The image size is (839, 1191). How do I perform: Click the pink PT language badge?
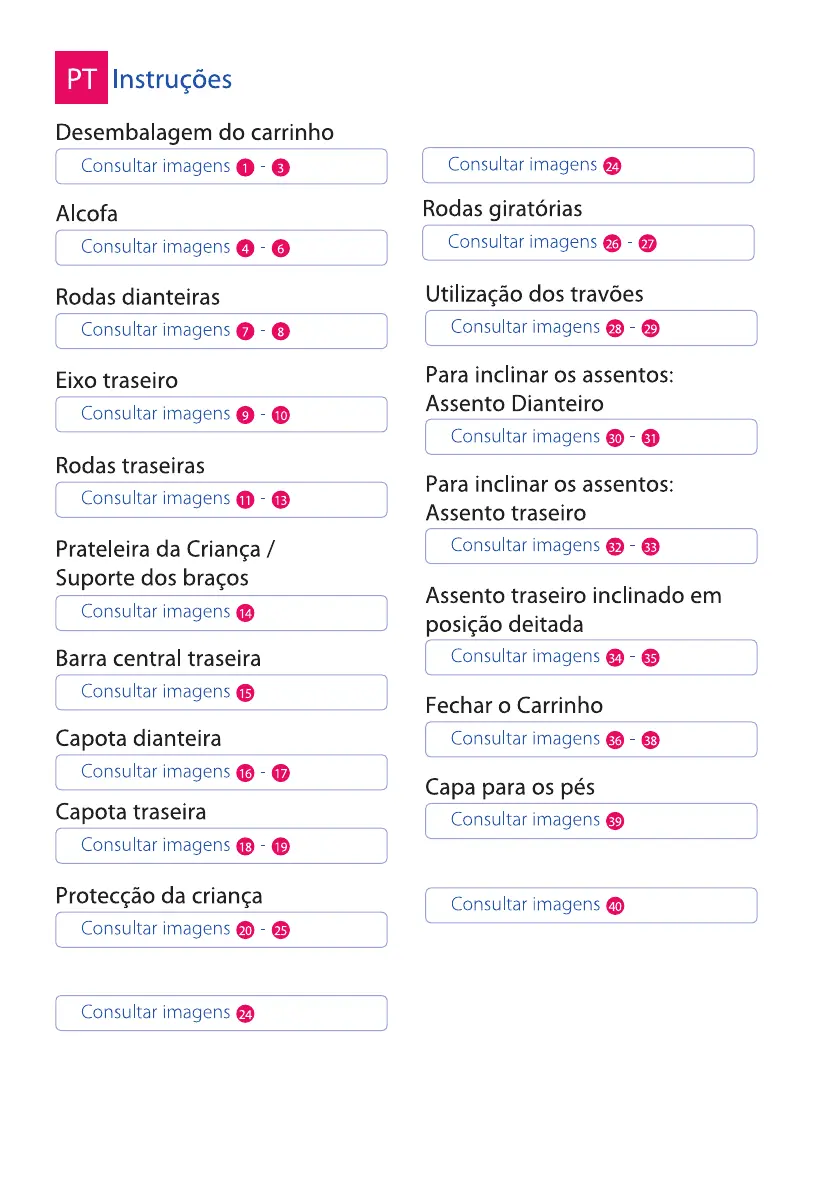[81, 79]
